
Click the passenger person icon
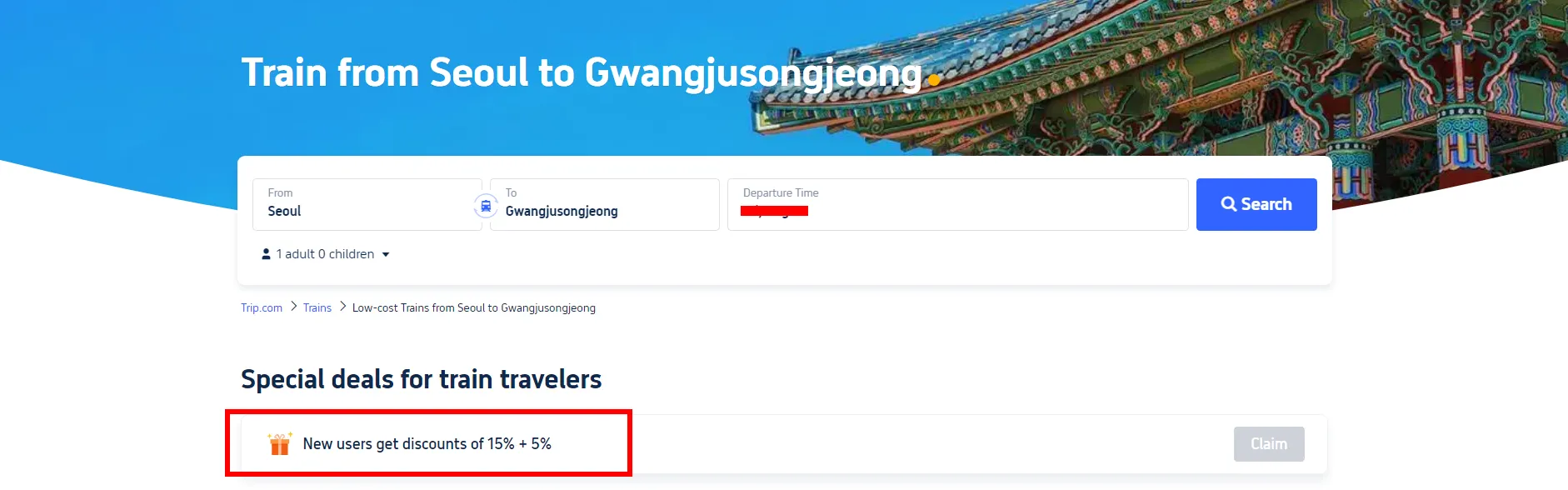tap(266, 254)
